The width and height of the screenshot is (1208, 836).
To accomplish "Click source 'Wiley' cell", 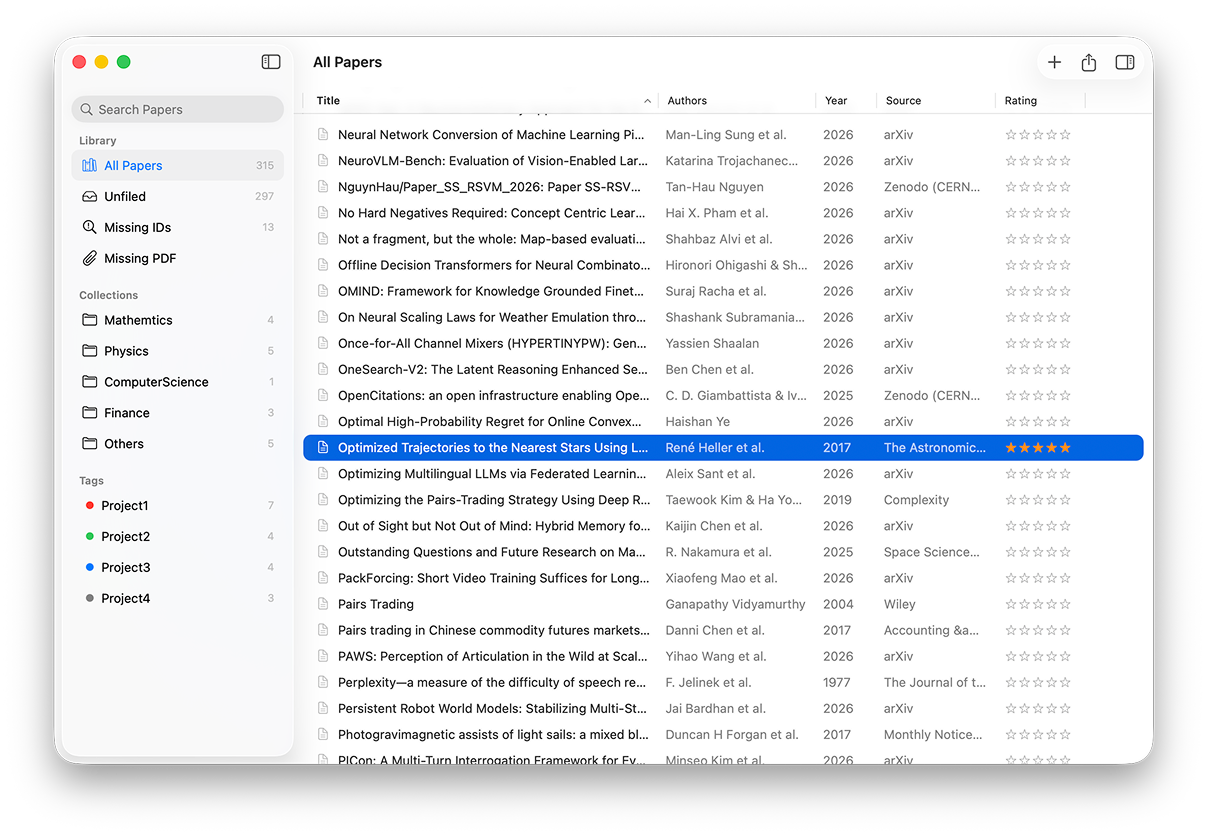I will [x=900, y=604].
